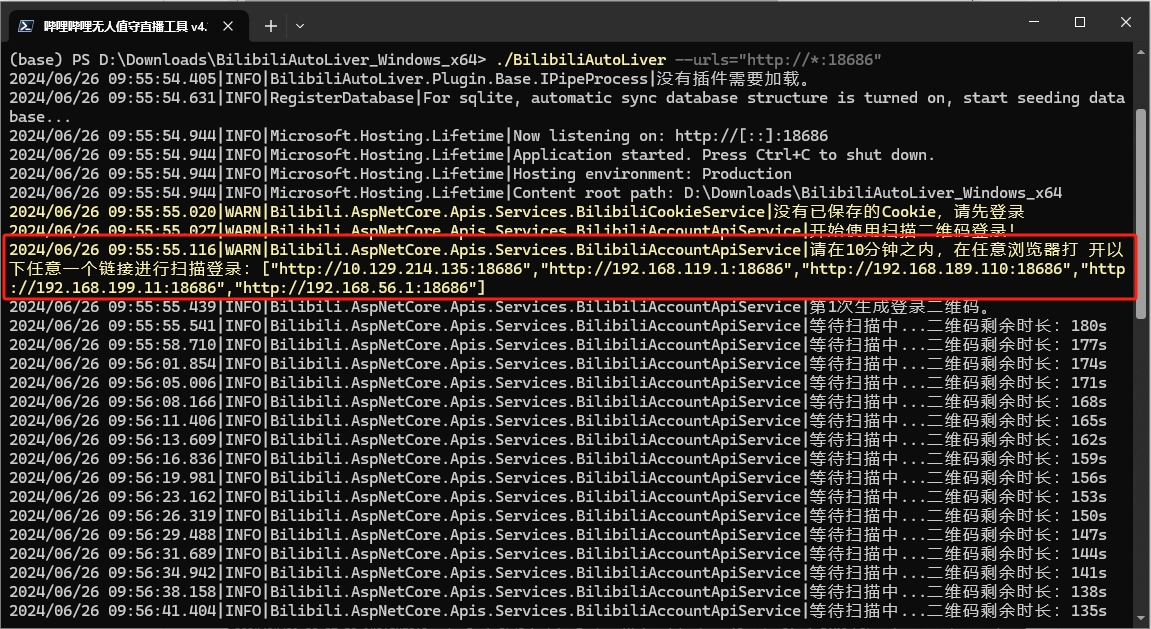The height and width of the screenshot is (629, 1151).
Task: Click the log line with 135s remaining
Action: [558, 611]
